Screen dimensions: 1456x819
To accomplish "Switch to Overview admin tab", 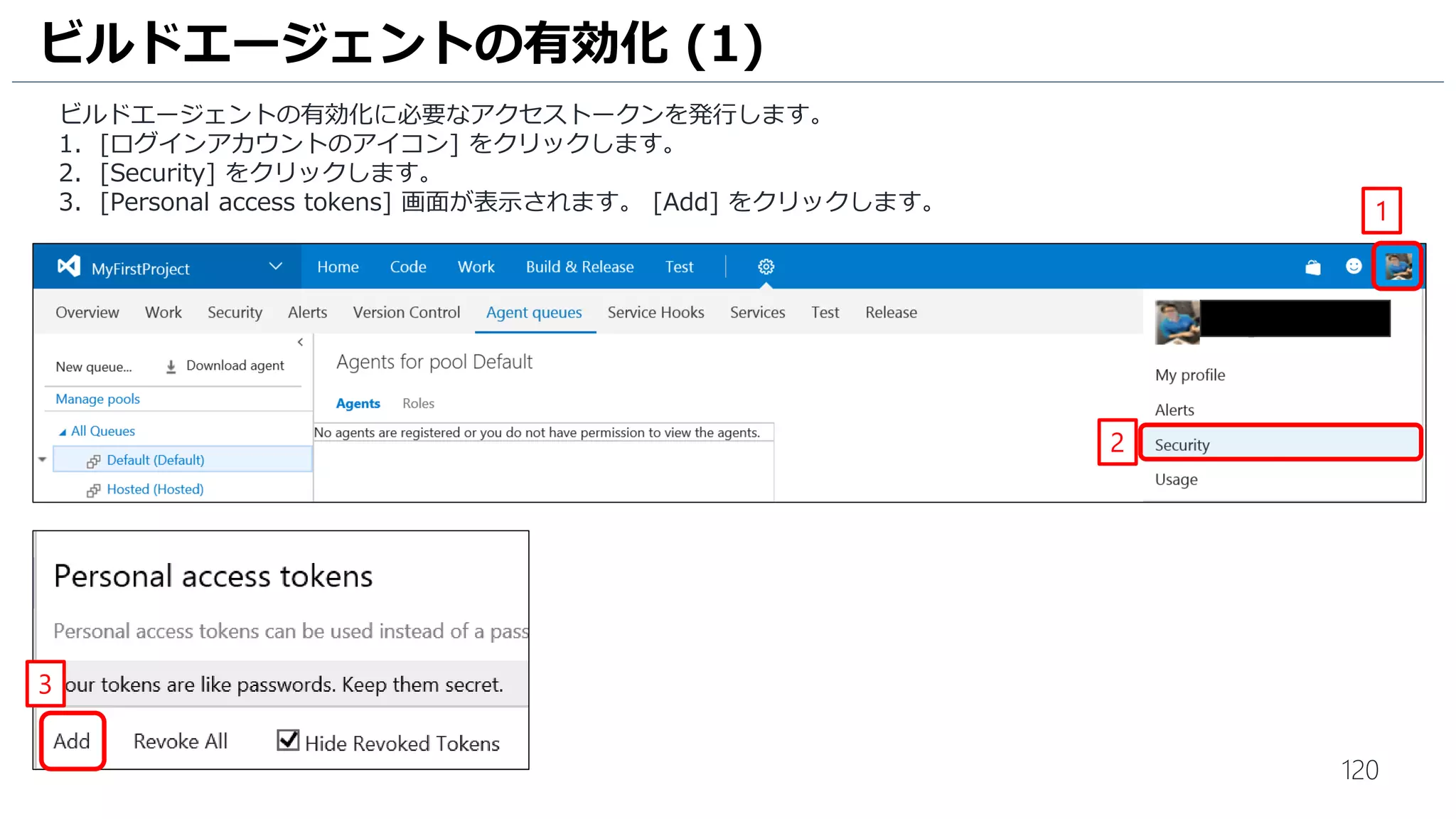I will point(87,313).
